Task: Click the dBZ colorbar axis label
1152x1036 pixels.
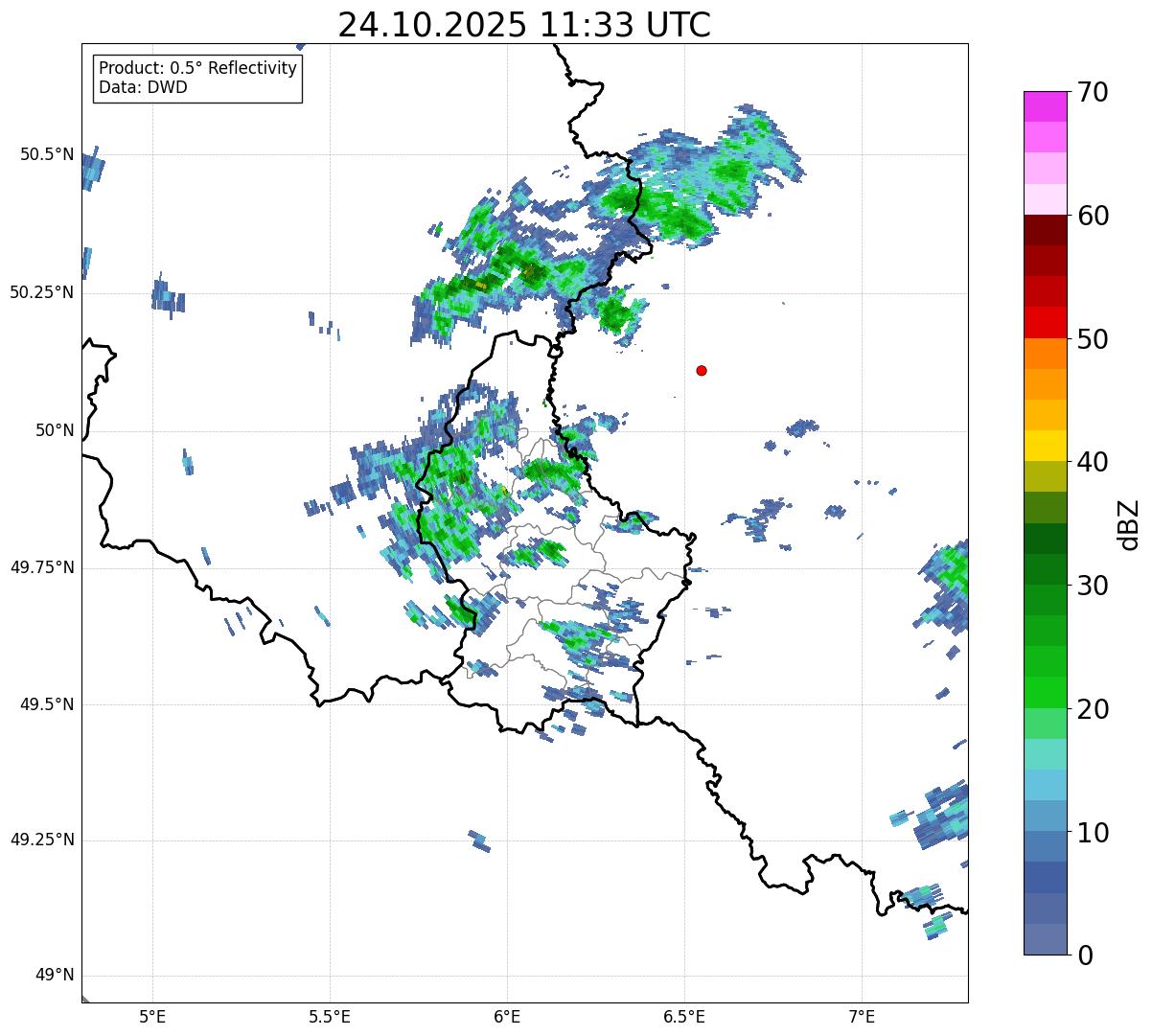Action: [x=1128, y=523]
